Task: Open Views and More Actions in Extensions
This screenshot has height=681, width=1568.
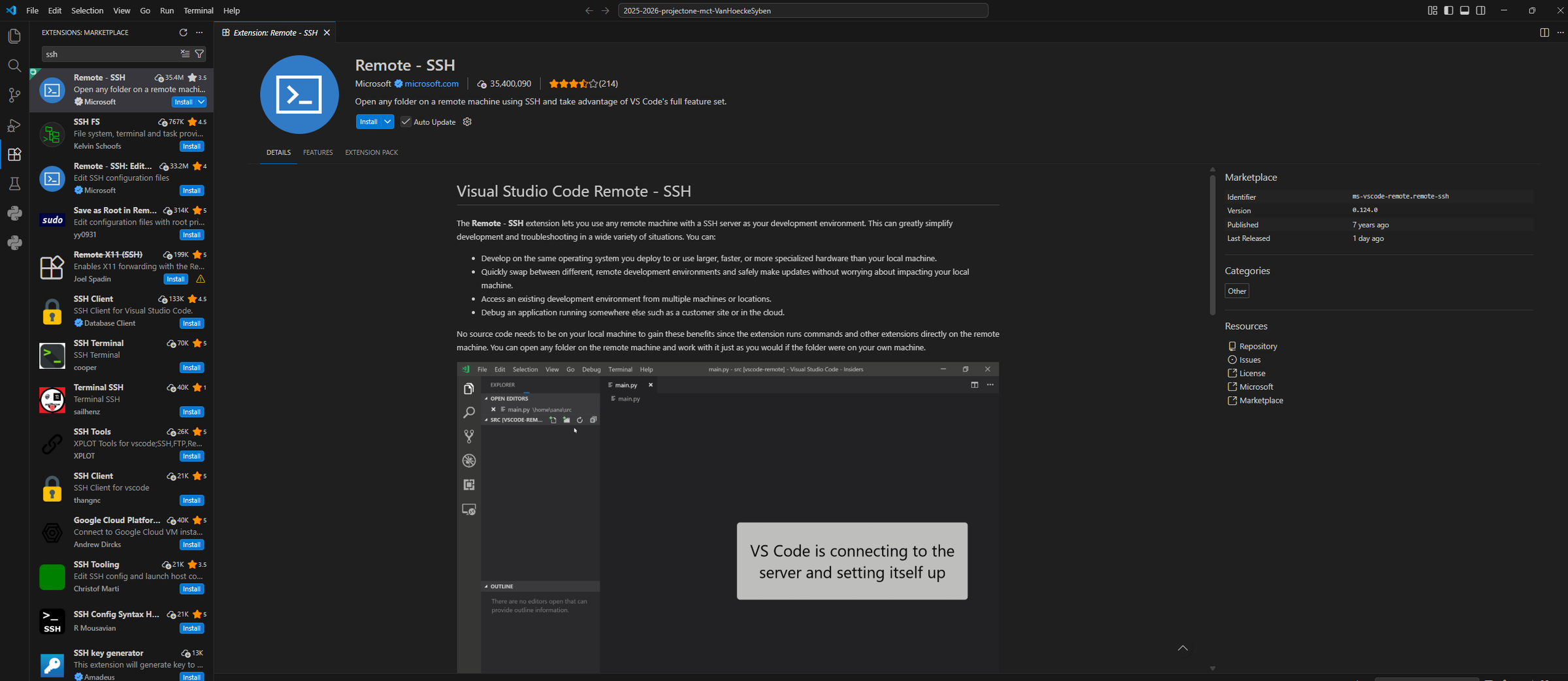Action: 199,32
